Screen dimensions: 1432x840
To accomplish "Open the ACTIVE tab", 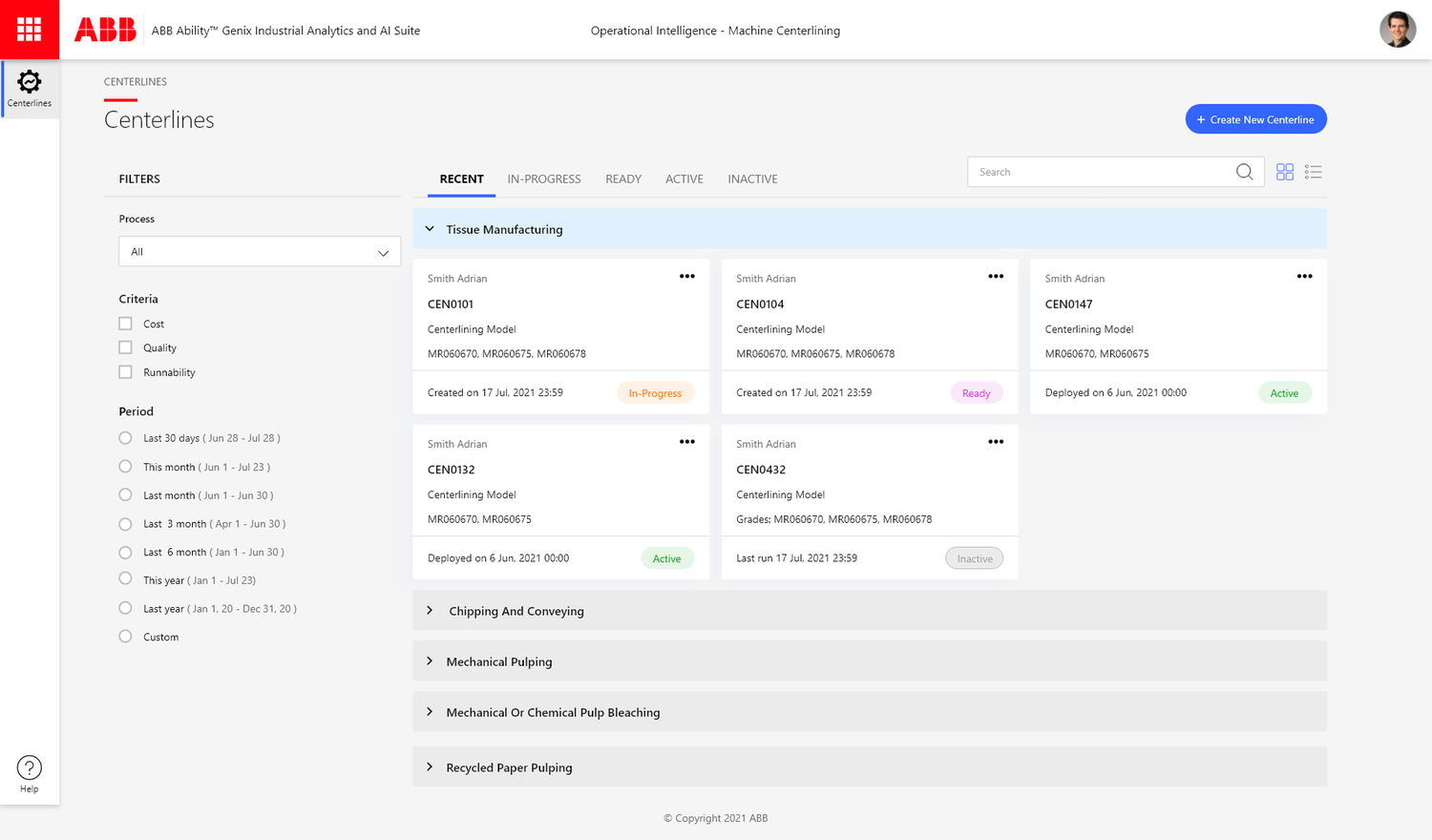I will [684, 178].
